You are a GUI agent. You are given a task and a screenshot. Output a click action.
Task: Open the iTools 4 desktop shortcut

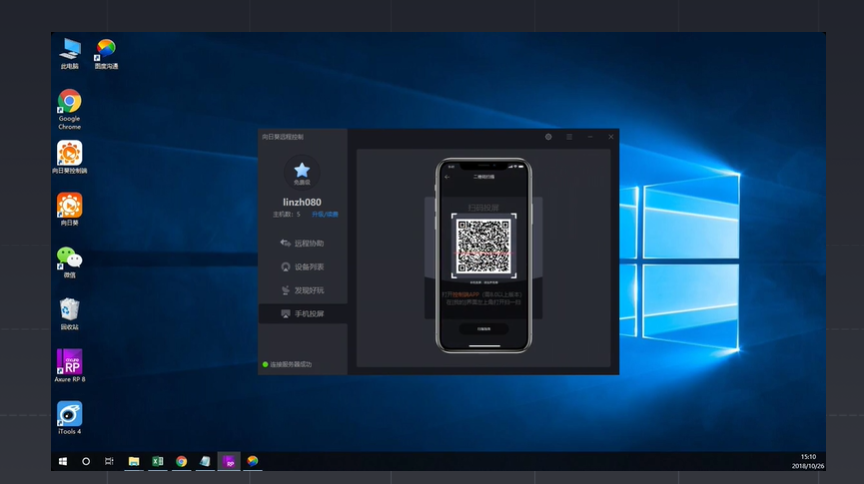(x=69, y=418)
